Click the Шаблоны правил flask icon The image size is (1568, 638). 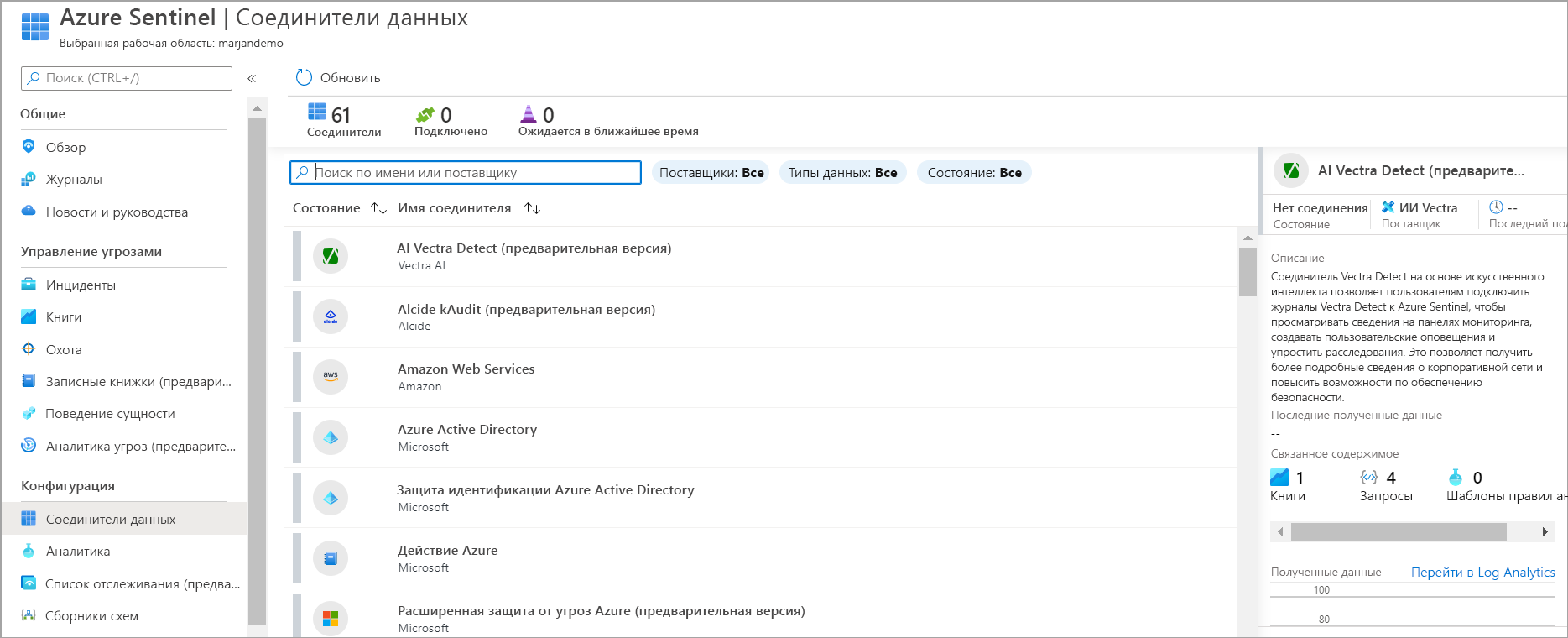(x=1456, y=477)
